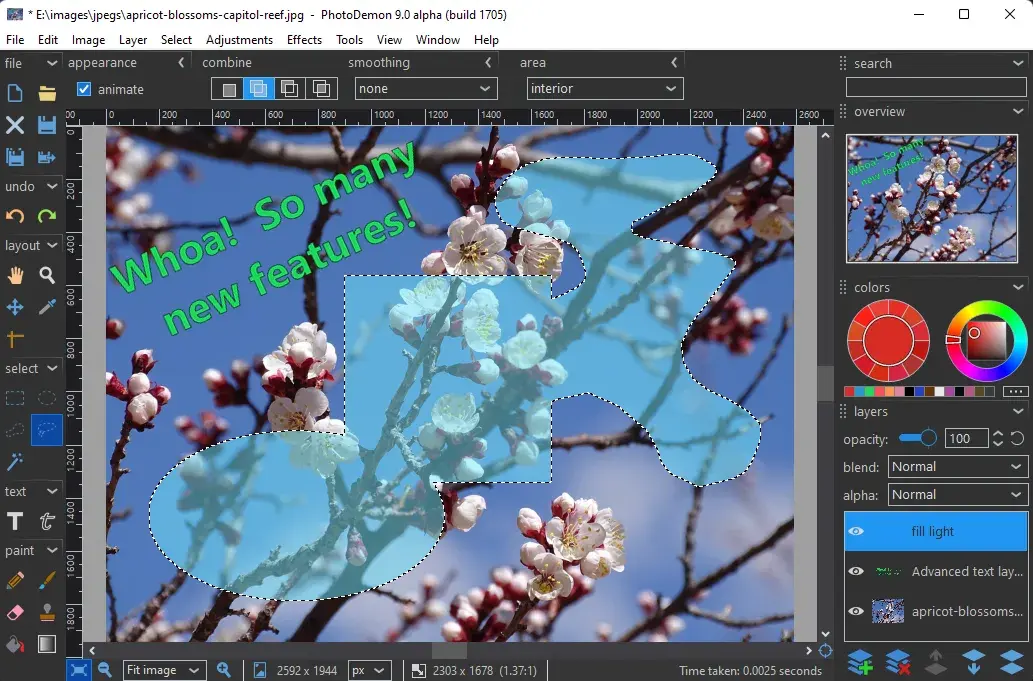The height and width of the screenshot is (681, 1033).
Task: Select the Magic Wand selection tool
Action: click(x=15, y=462)
